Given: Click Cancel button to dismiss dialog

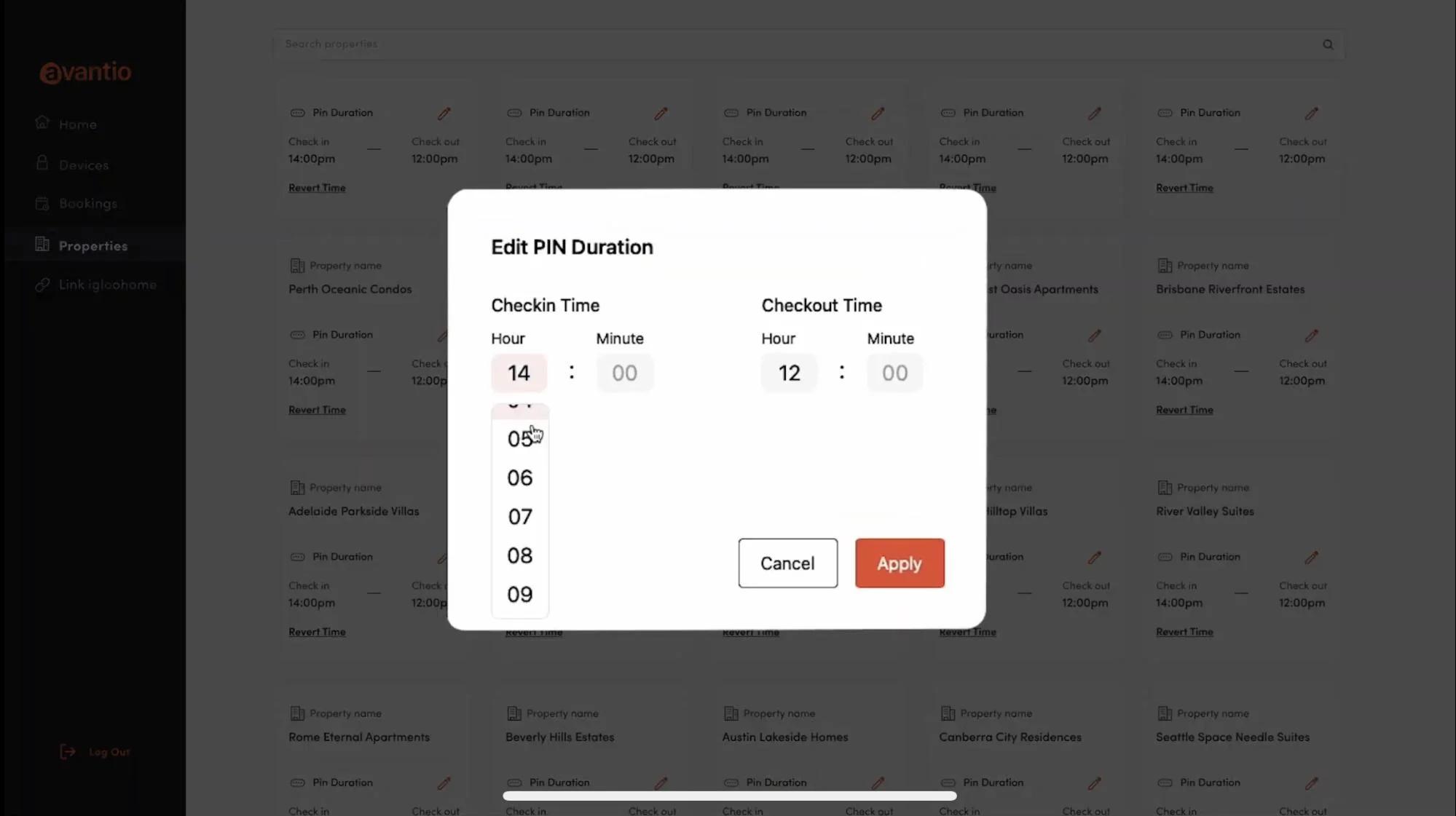Looking at the screenshot, I should click(x=788, y=562).
